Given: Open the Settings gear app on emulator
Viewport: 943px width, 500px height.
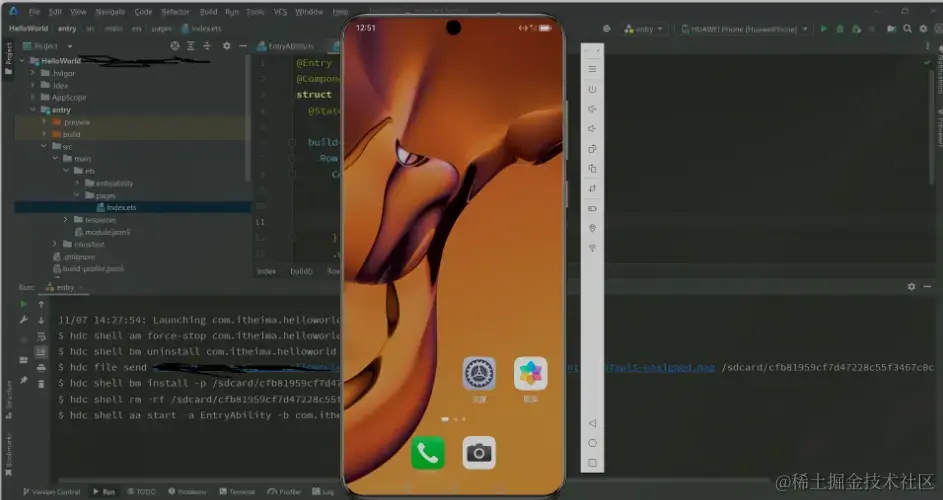Looking at the screenshot, I should pyautogui.click(x=479, y=374).
